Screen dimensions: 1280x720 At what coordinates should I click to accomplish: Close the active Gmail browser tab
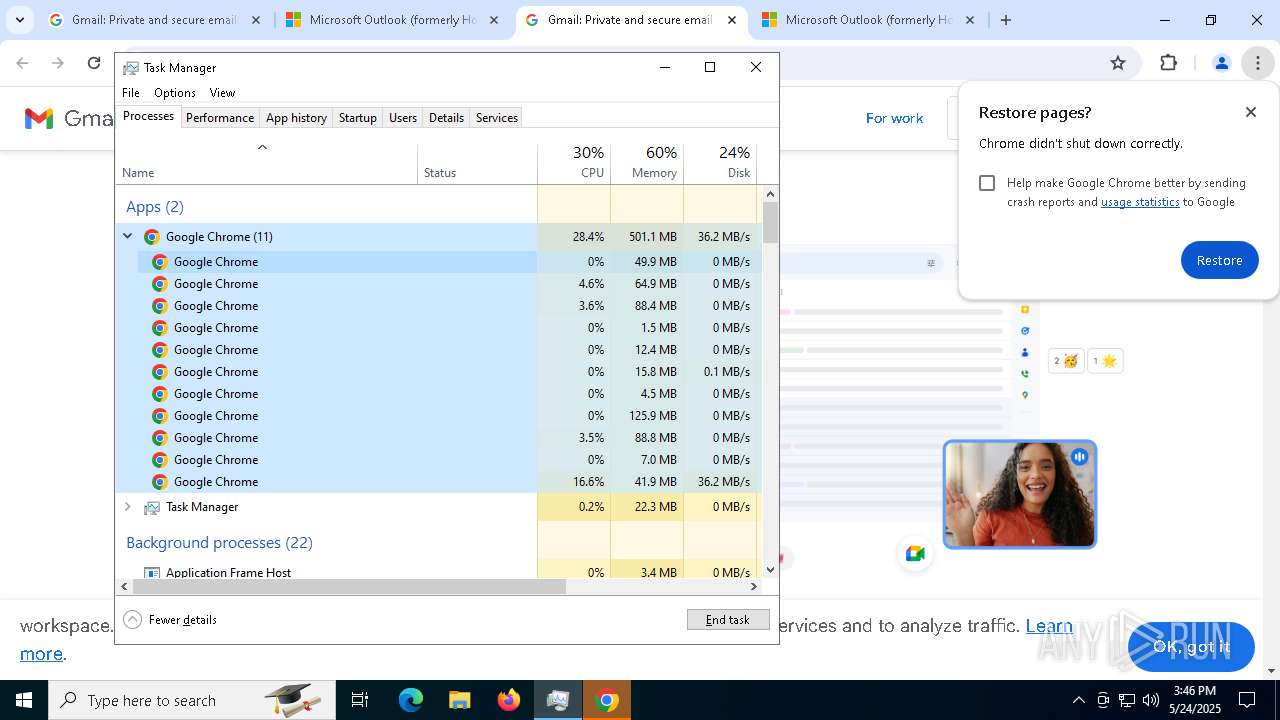pos(733,20)
